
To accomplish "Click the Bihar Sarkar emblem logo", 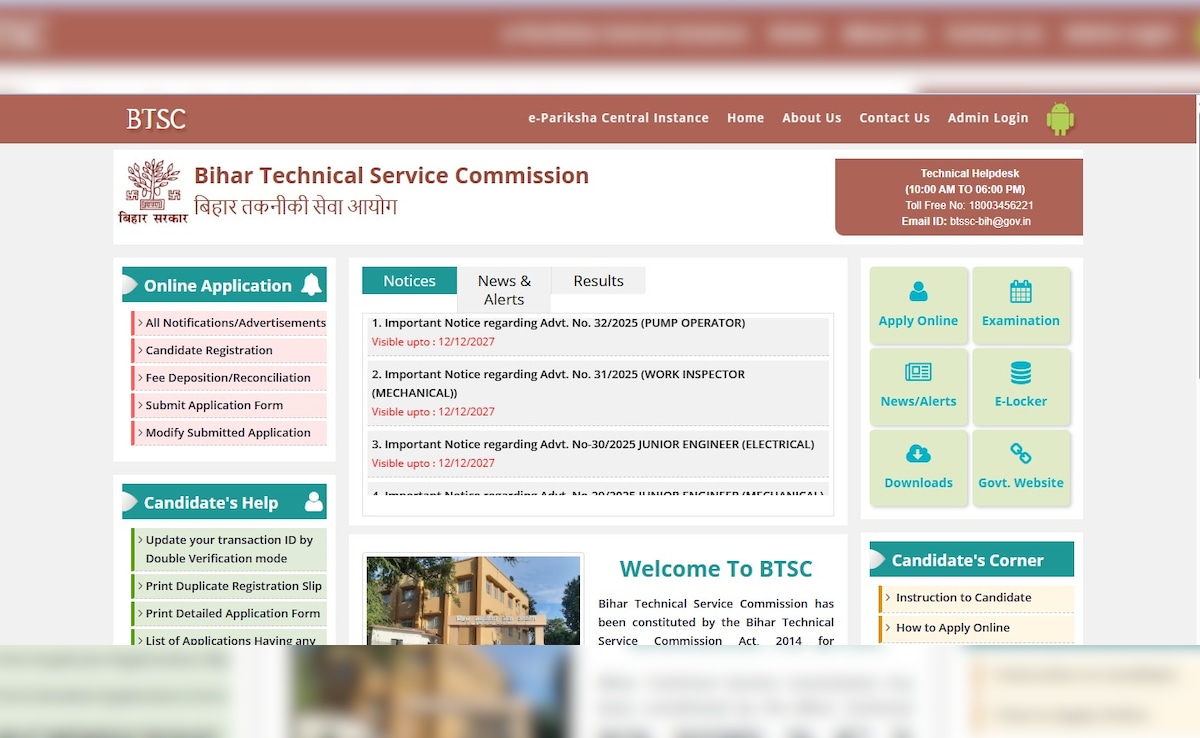I will 153,190.
